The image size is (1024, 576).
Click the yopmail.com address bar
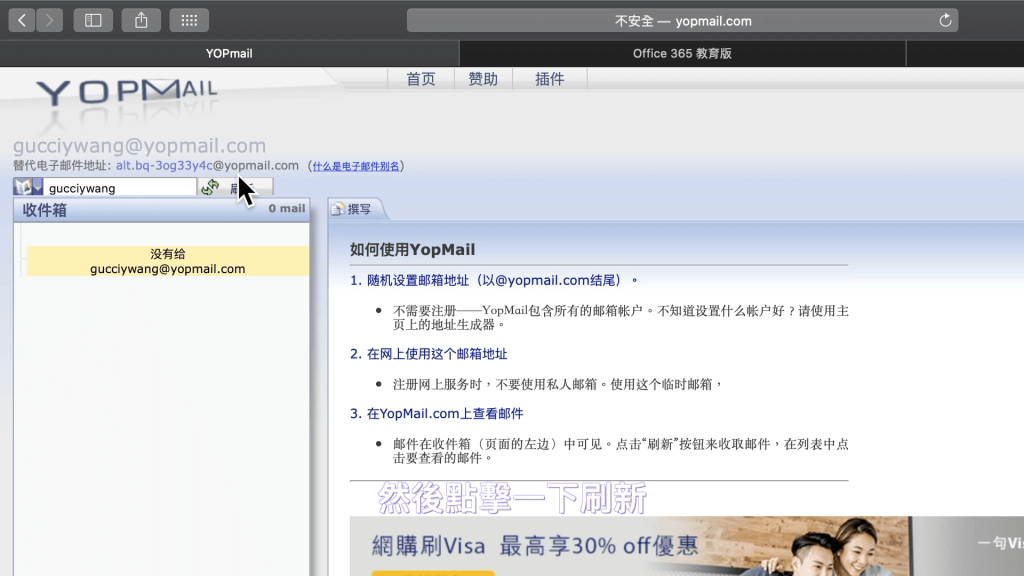(x=682, y=21)
